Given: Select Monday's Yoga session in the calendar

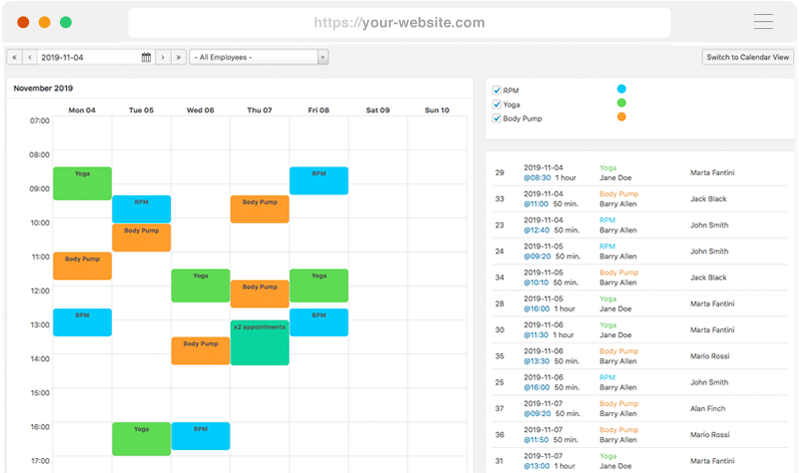Looking at the screenshot, I should tap(82, 183).
